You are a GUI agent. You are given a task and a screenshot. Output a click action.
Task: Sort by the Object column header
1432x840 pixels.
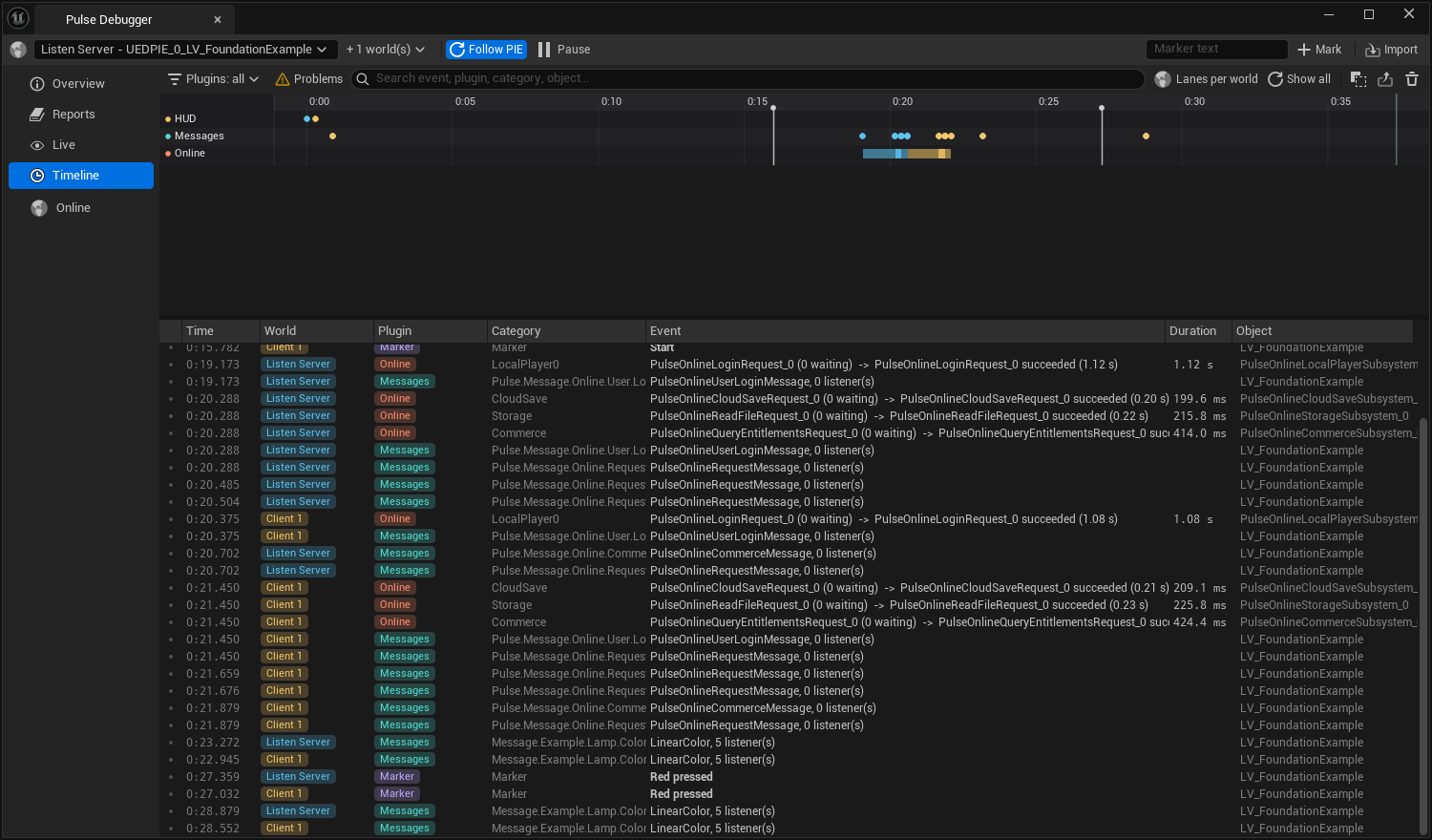click(1322, 331)
